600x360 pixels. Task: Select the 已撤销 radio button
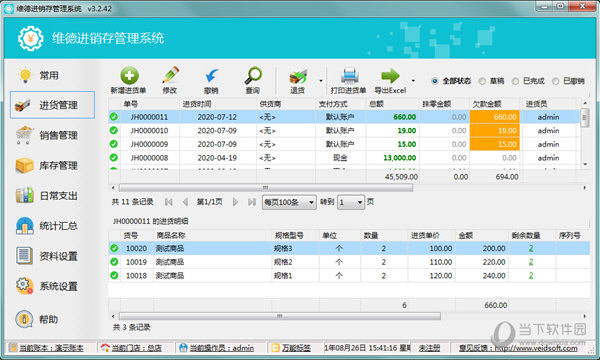pos(556,81)
